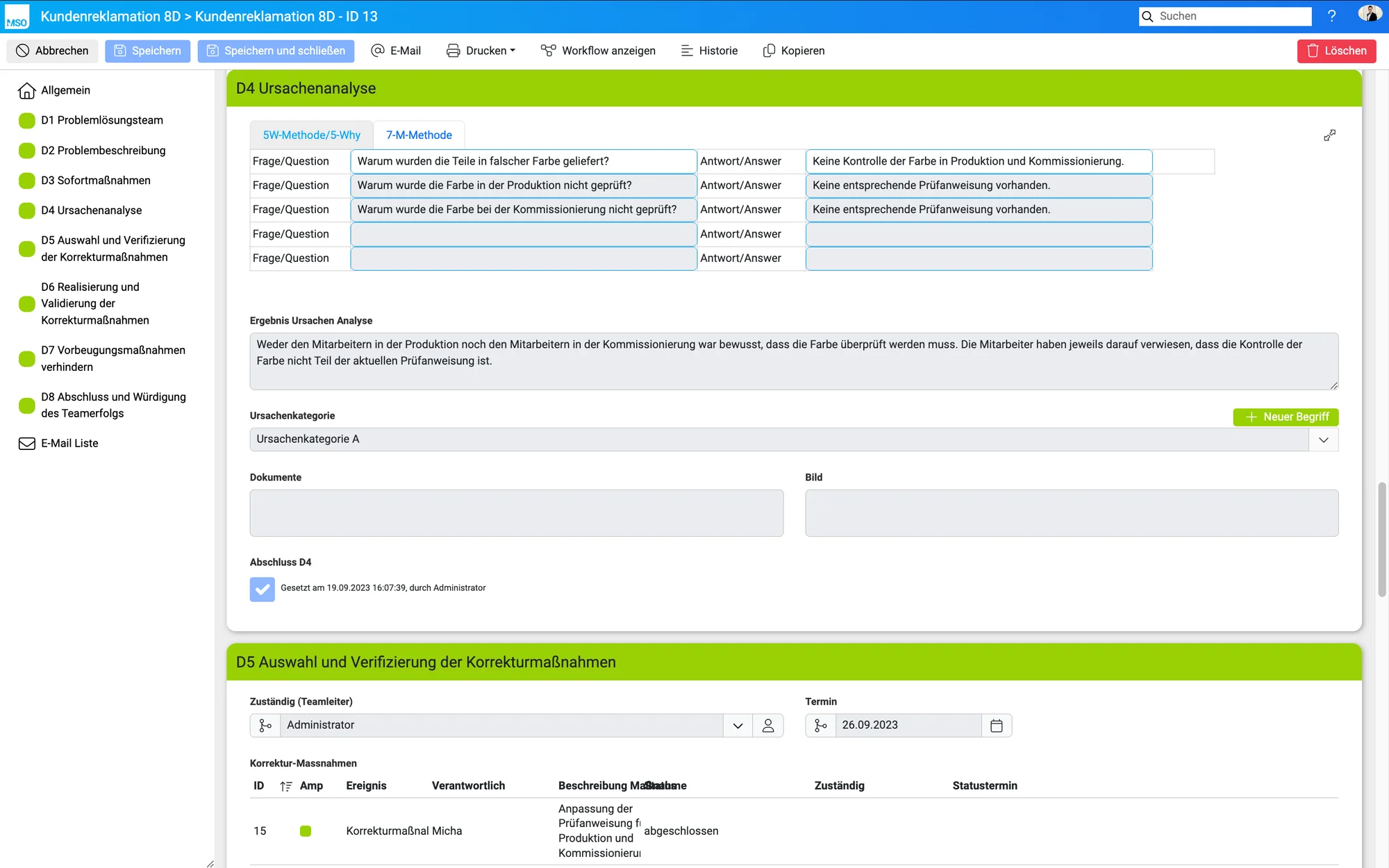Toggle the Abschluss D4 checkbox

262,589
